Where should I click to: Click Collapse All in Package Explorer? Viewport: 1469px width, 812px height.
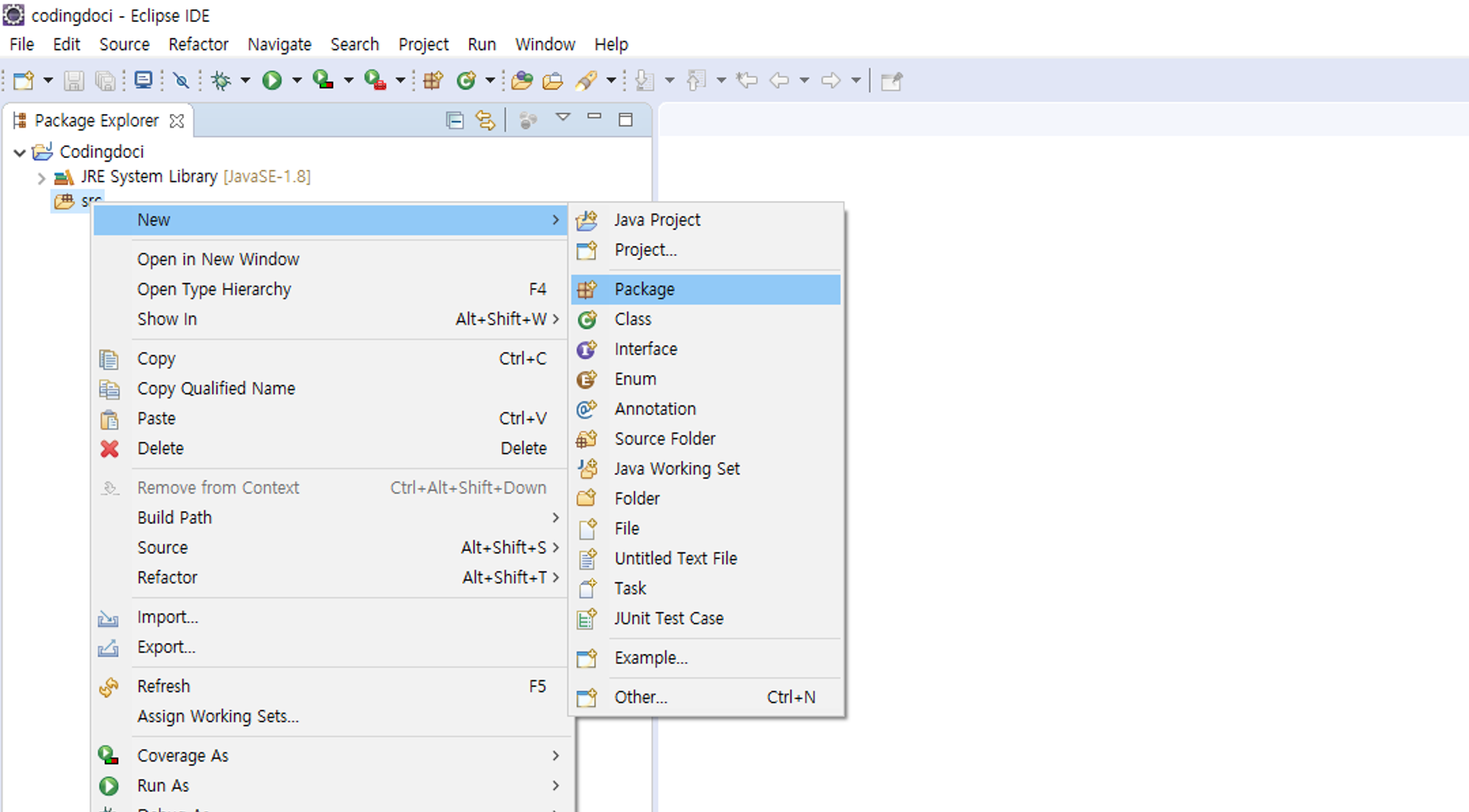point(455,120)
